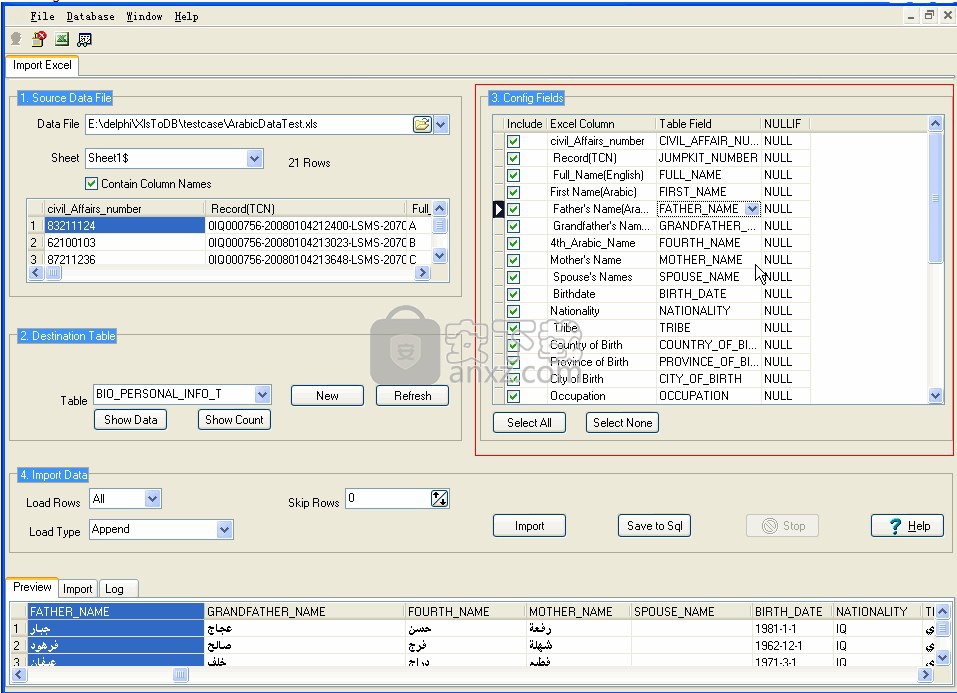Screen dimensions: 957x693
Task: Click the Data File path input field
Action: pyautogui.click(x=248, y=125)
